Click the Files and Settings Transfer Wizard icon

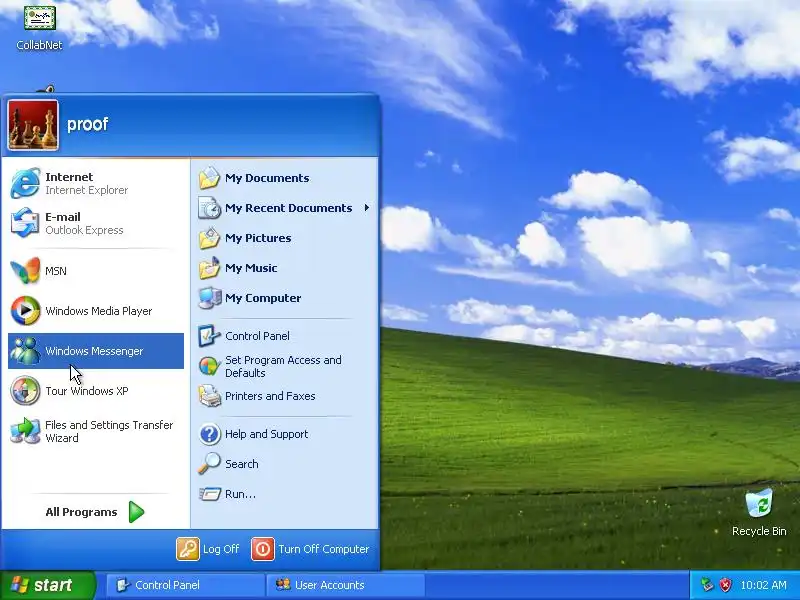25,431
